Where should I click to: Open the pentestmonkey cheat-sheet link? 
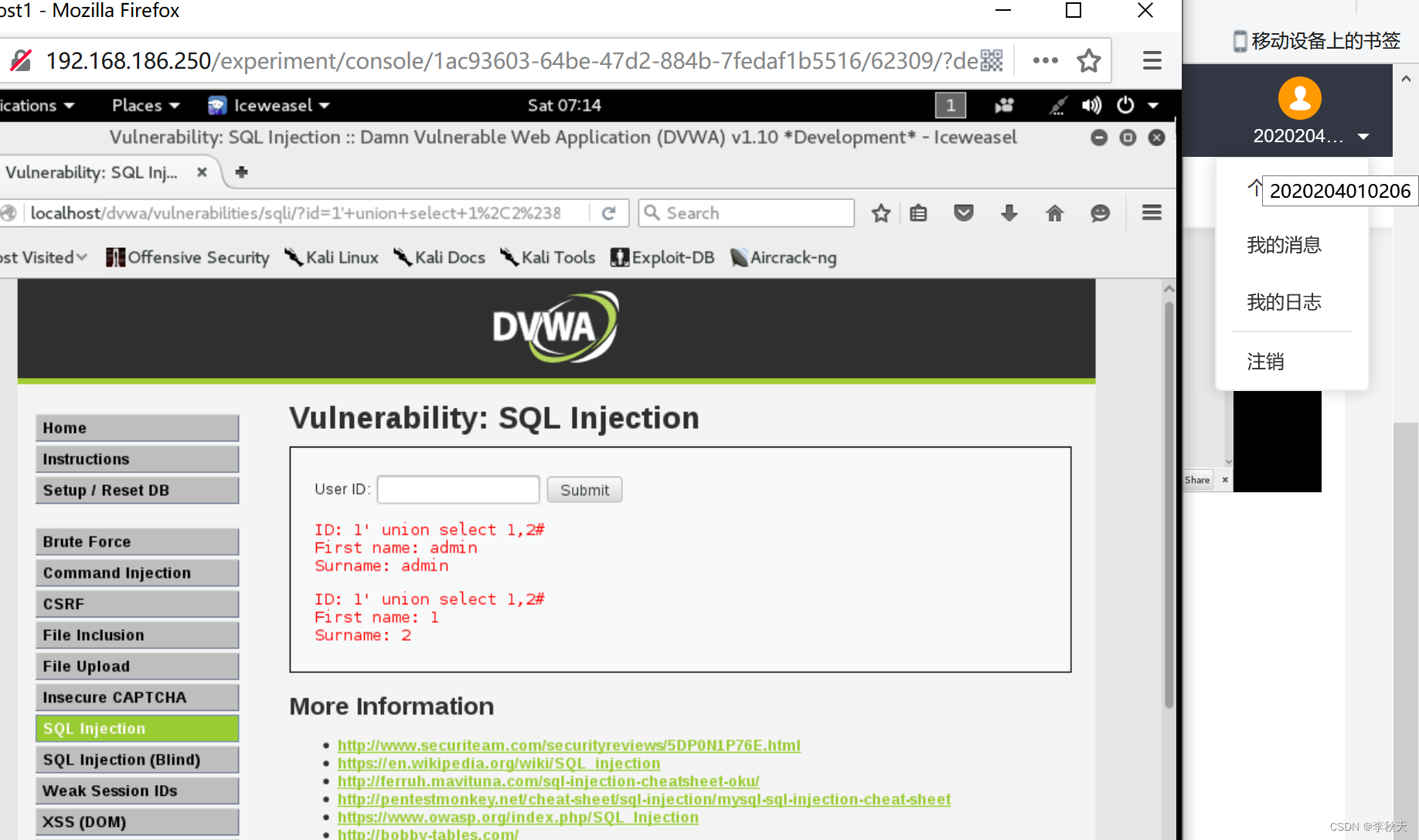point(644,799)
